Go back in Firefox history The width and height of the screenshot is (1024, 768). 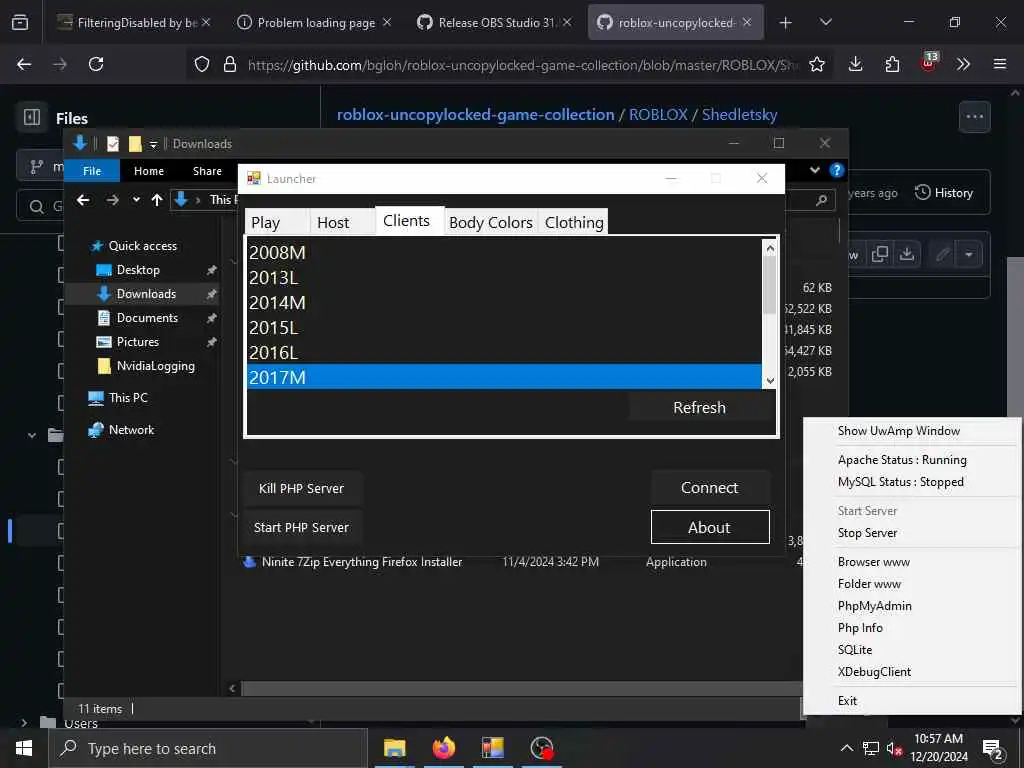tap(24, 64)
